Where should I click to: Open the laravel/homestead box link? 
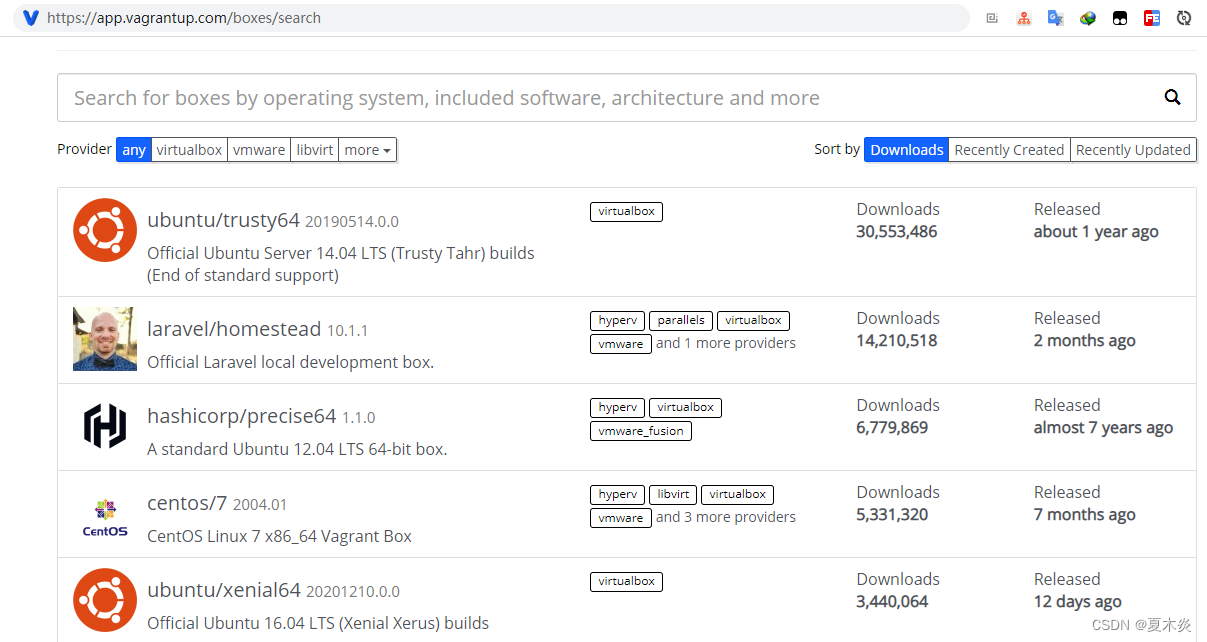234,329
